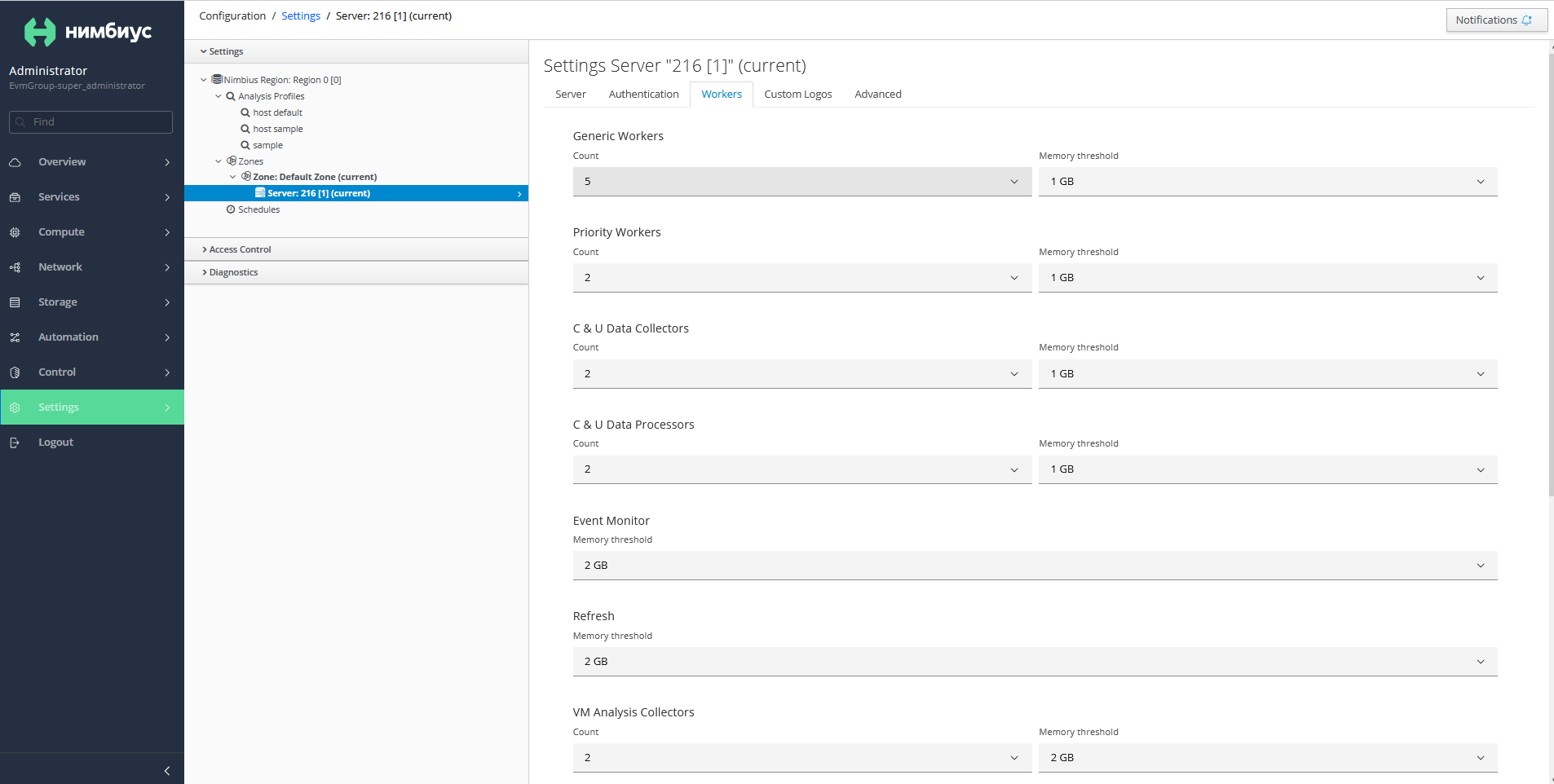The height and width of the screenshot is (784, 1554).
Task: Open Event Monitor Memory threshold dropdown
Action: 1035,566
